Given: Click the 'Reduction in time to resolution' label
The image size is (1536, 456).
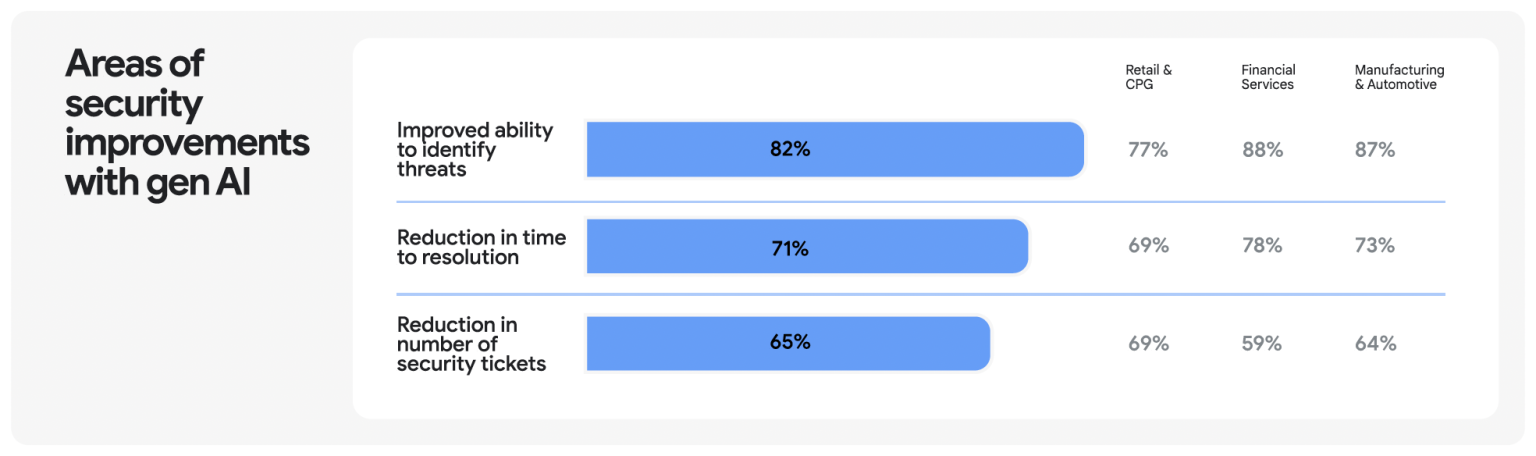Looking at the screenshot, I should (x=481, y=247).
